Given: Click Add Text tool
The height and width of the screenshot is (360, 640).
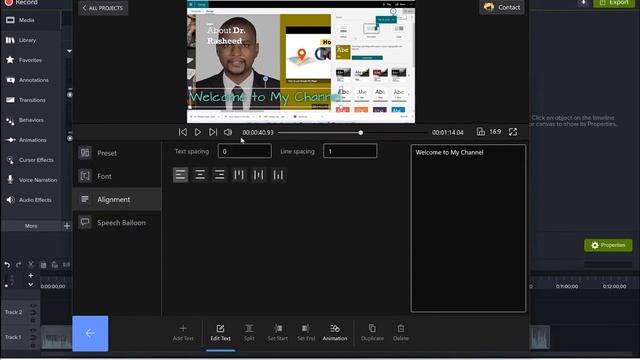Looking at the screenshot, I should pos(183,333).
